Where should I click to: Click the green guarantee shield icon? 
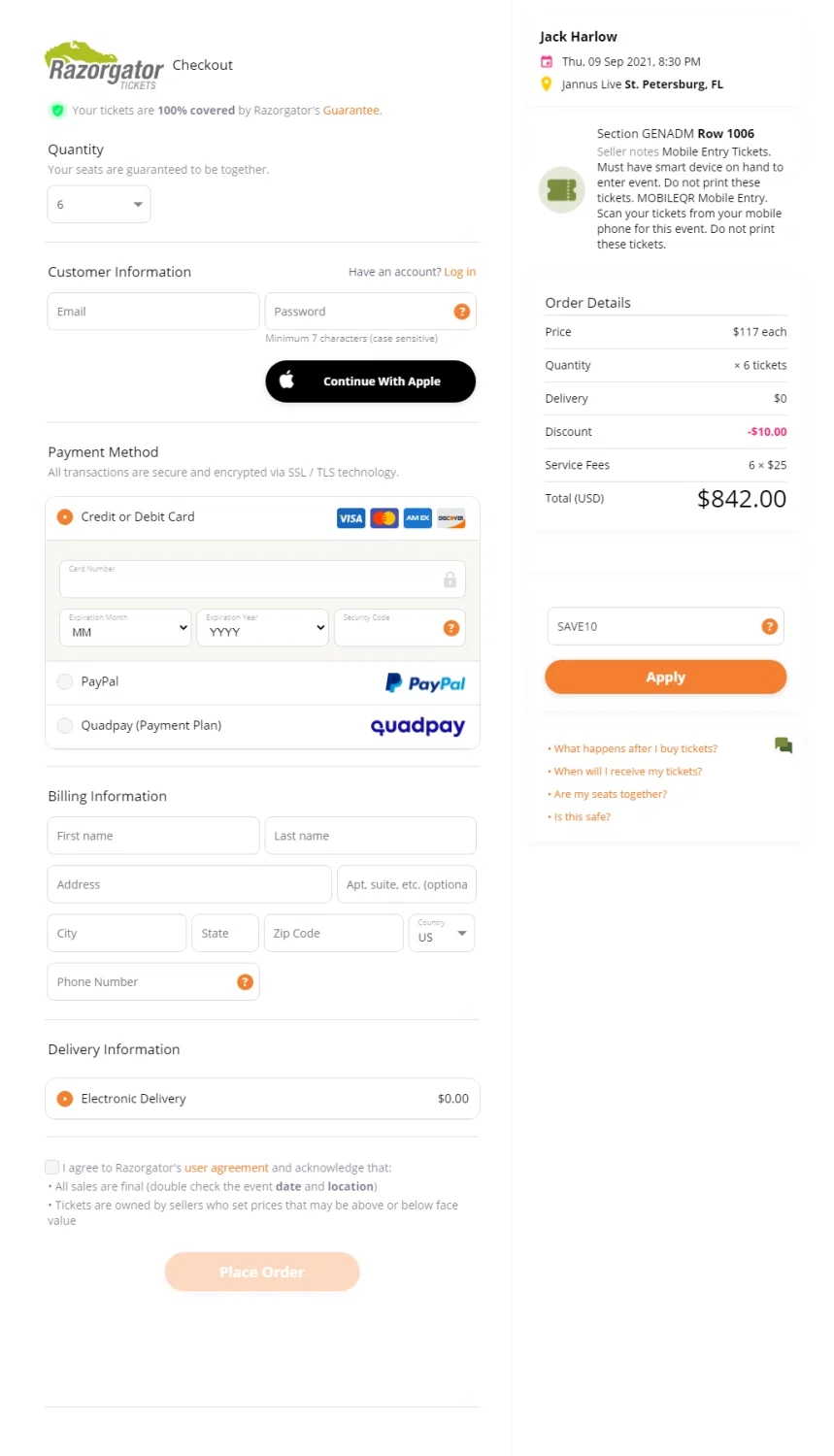tap(57, 111)
